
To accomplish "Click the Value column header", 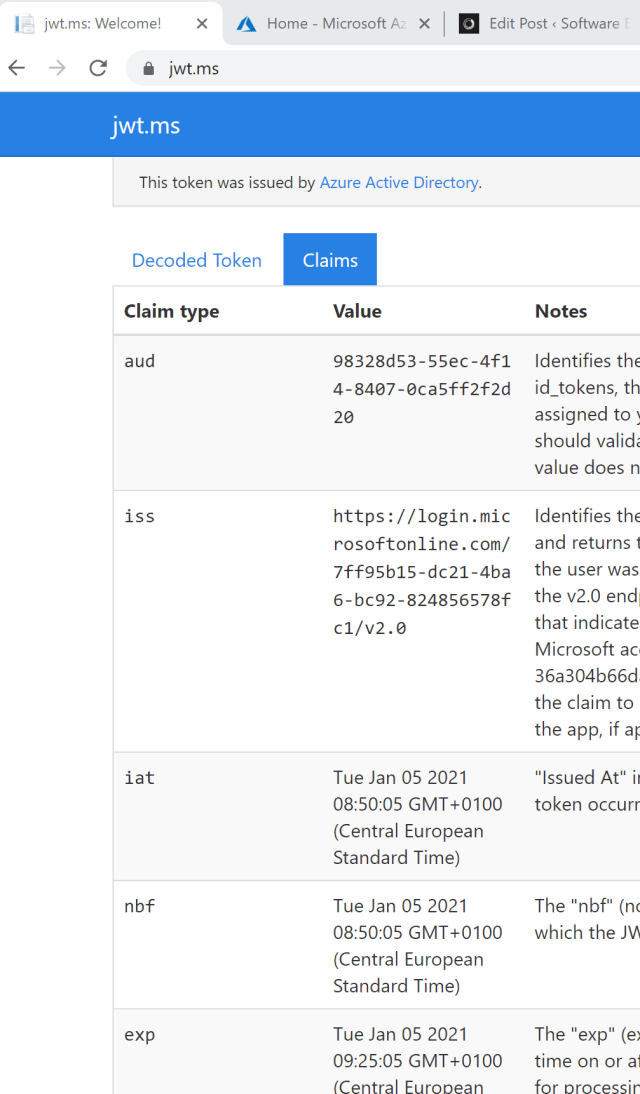I will (x=357, y=311).
